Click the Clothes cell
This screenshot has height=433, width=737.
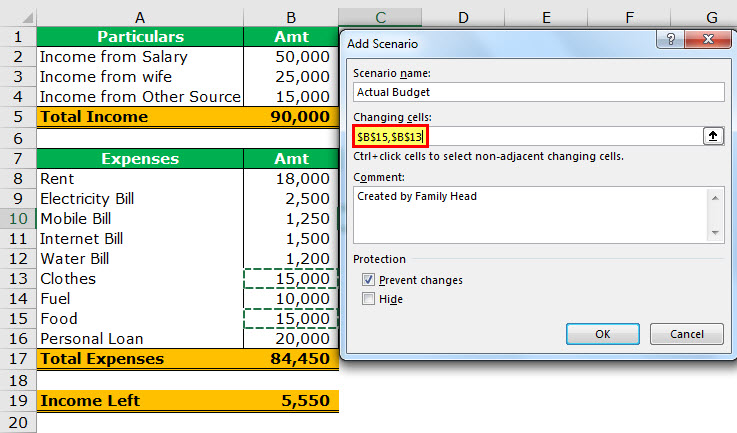pyautogui.click(x=140, y=279)
